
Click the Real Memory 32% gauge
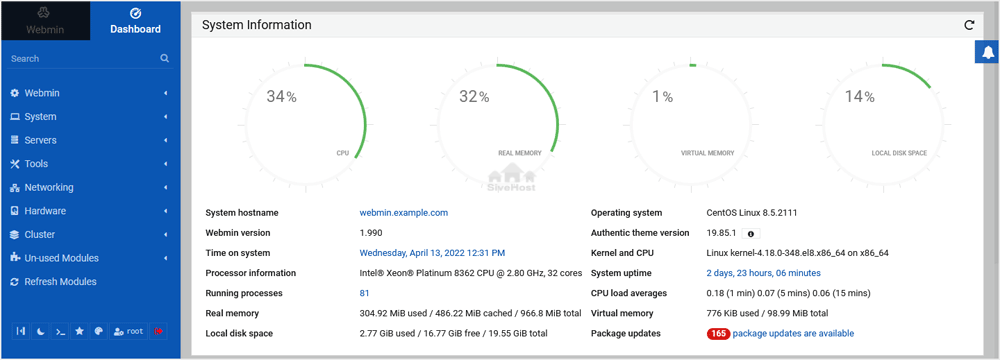pos(497,126)
